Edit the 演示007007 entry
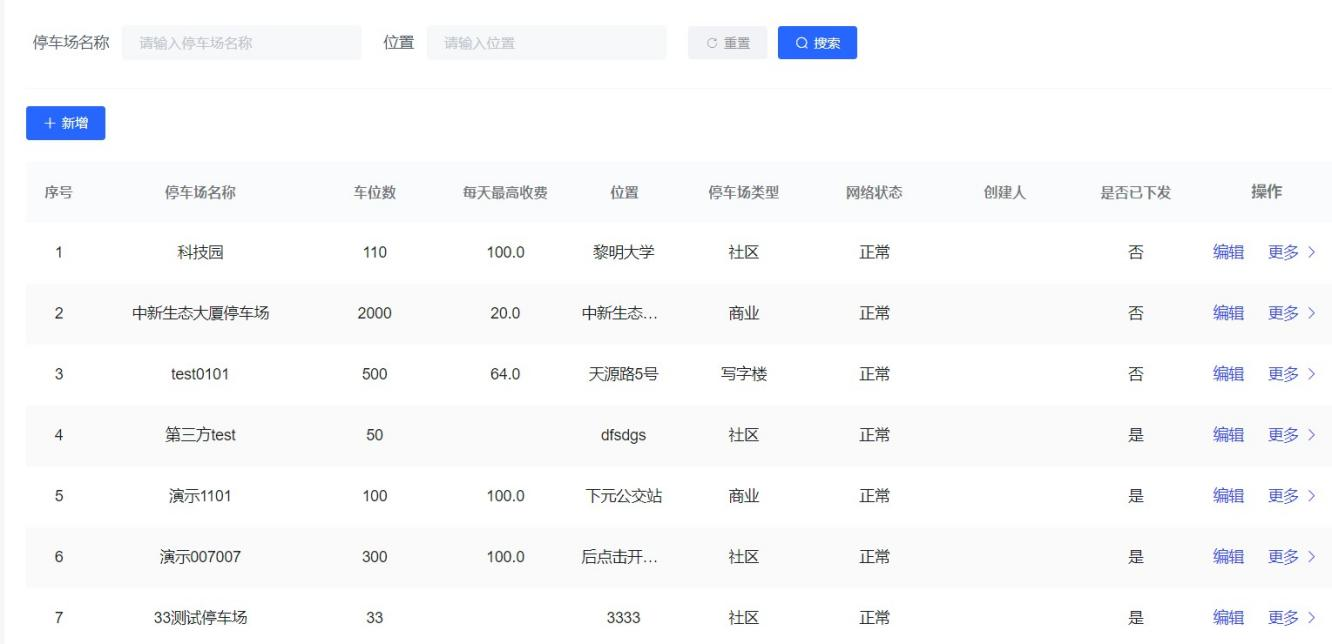Screen dimensions: 1332x644 [1228, 557]
